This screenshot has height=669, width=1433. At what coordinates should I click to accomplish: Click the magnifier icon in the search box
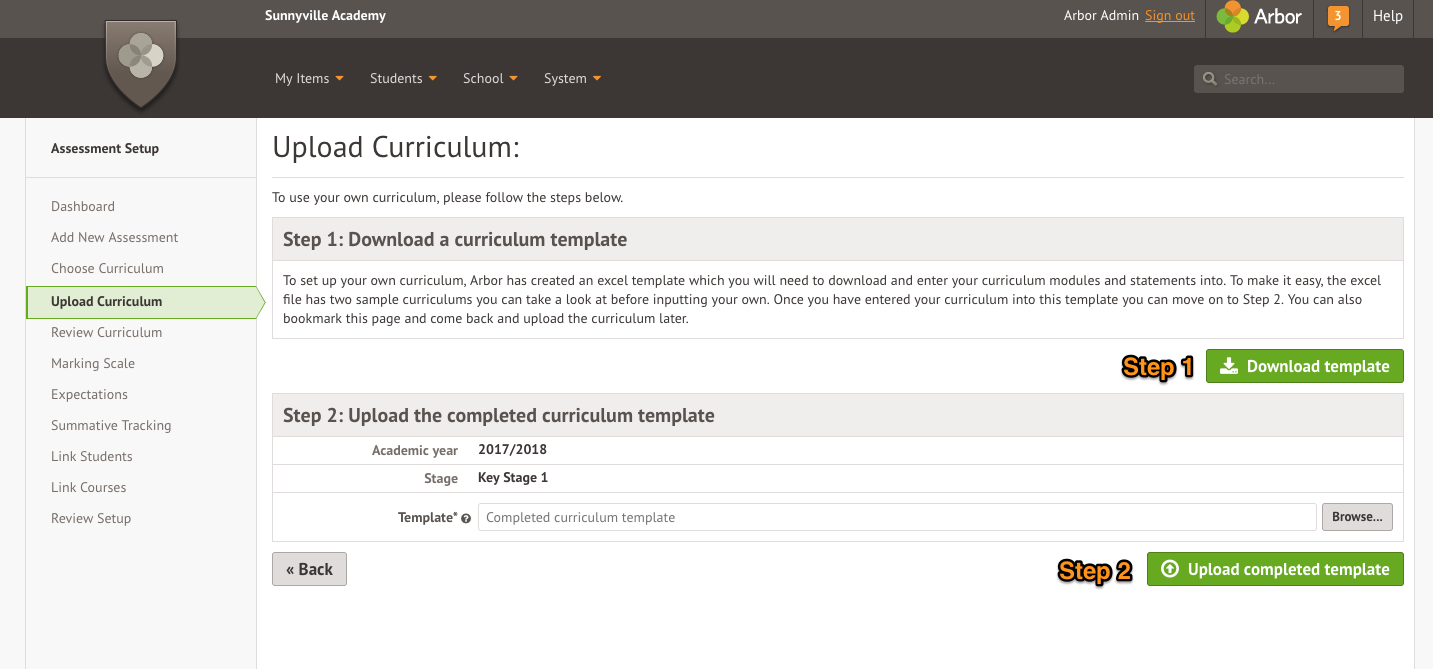[x=1210, y=79]
